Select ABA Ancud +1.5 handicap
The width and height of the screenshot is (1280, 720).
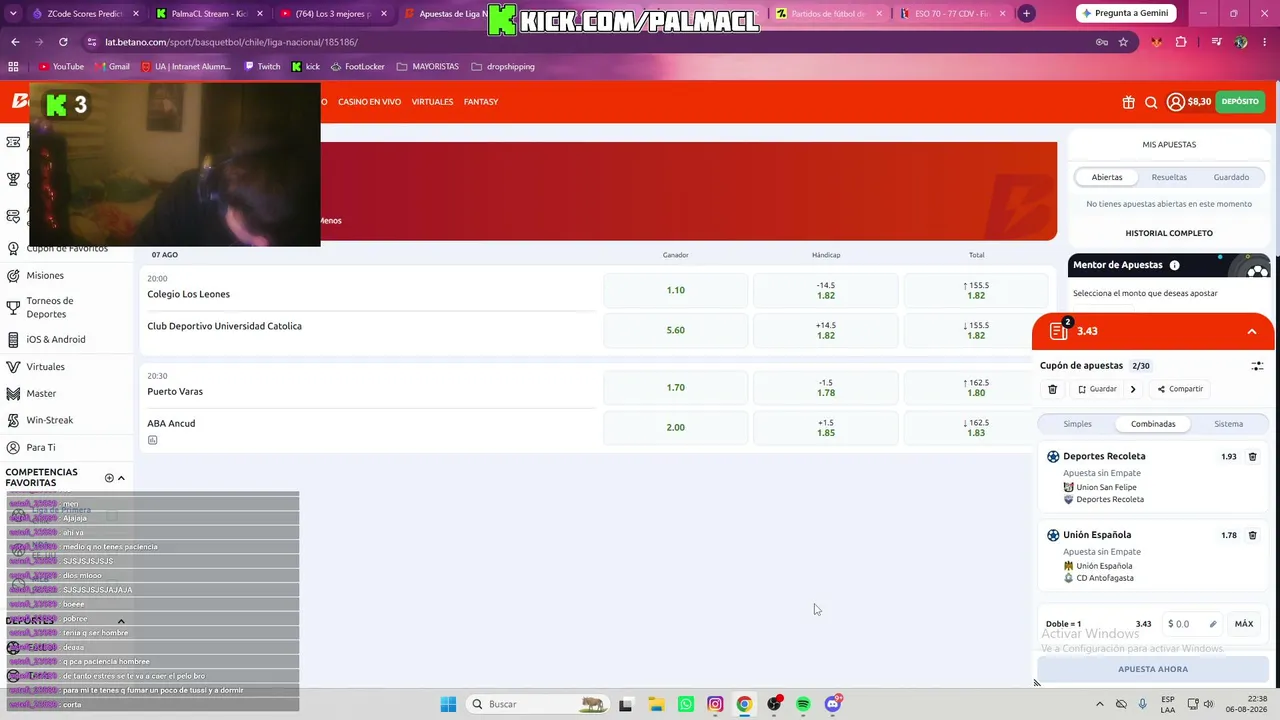tap(826, 427)
